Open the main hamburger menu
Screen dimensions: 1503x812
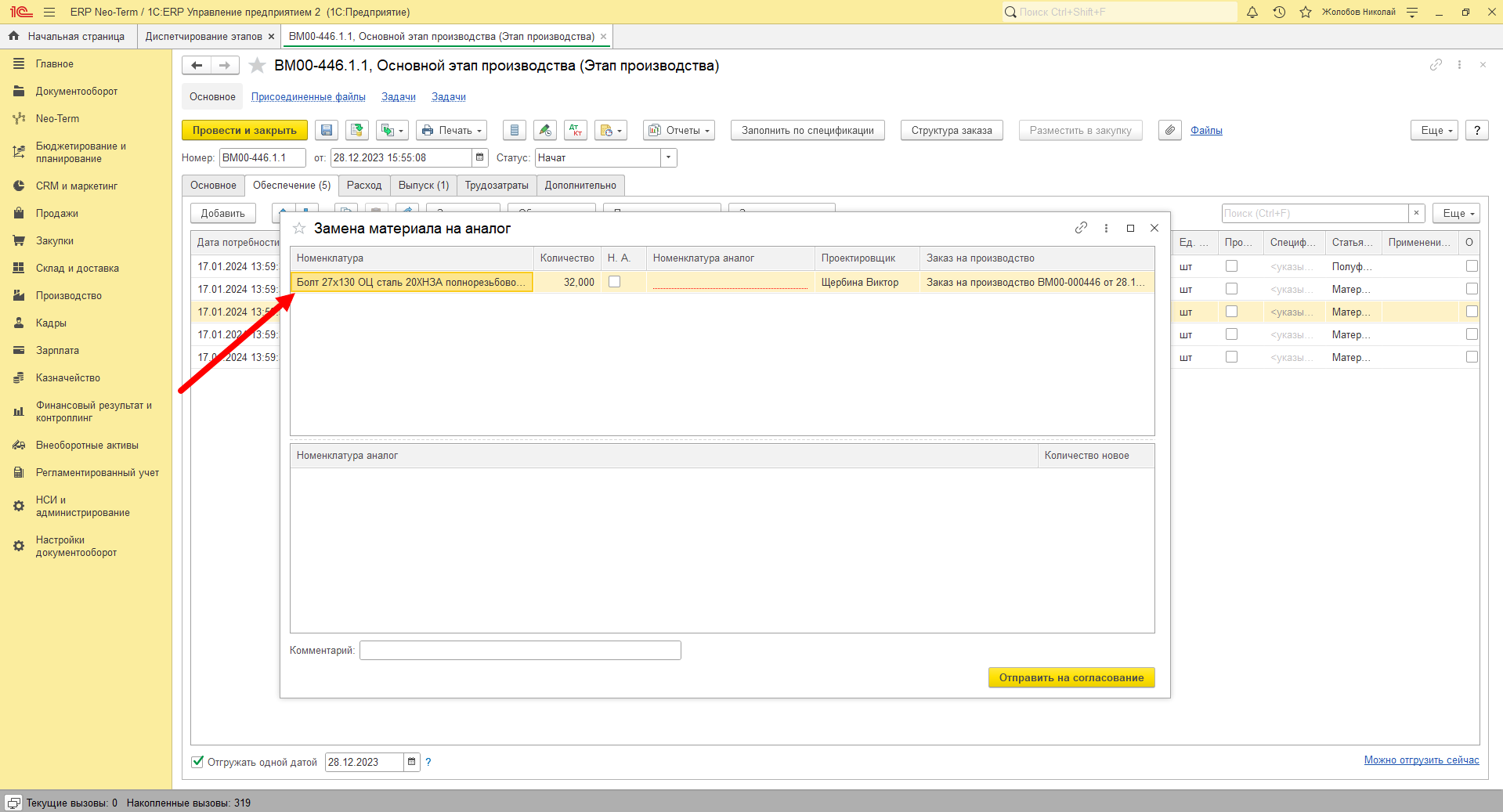point(49,12)
